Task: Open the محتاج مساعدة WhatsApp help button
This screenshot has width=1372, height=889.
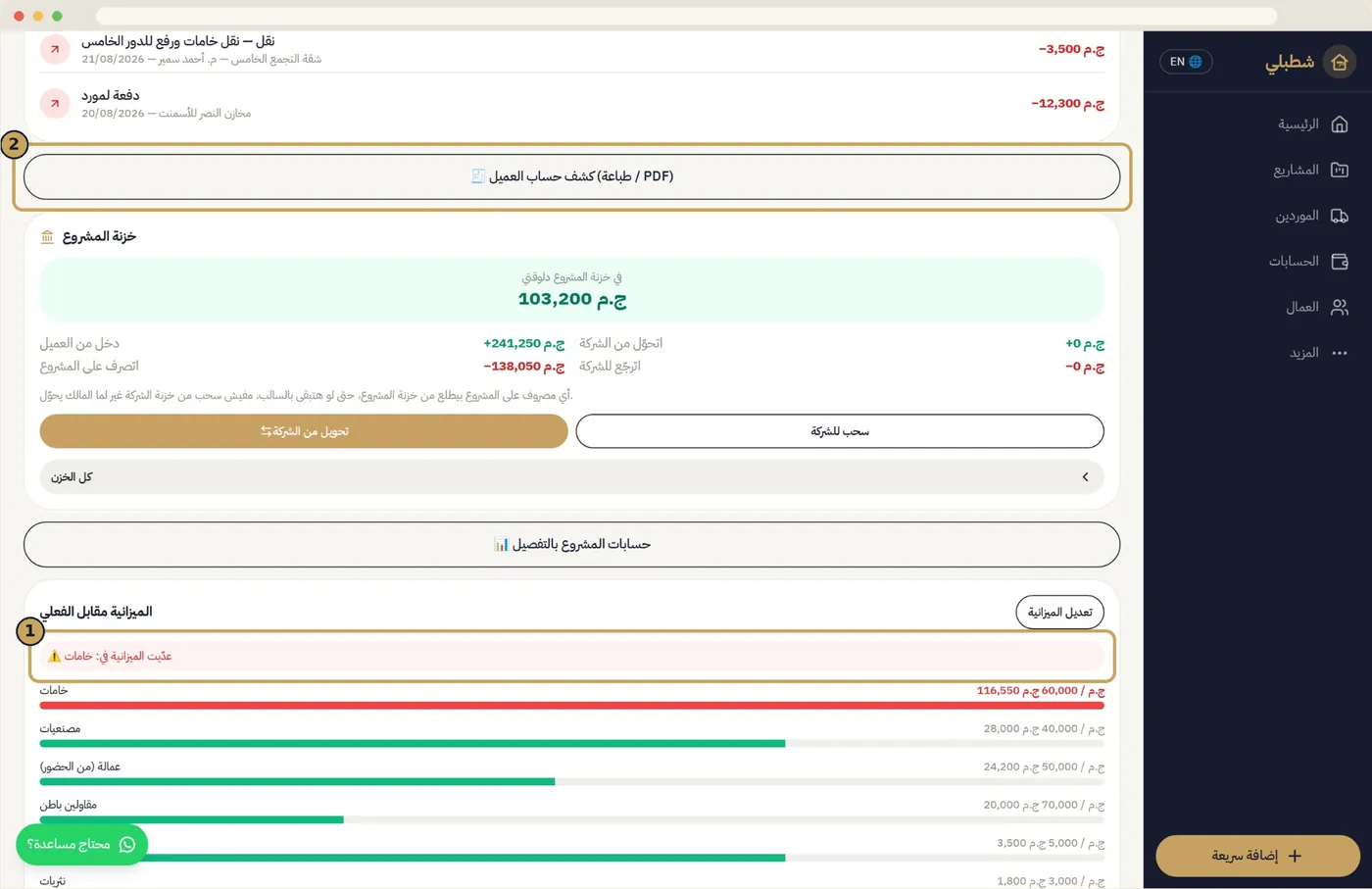Action: click(81, 844)
